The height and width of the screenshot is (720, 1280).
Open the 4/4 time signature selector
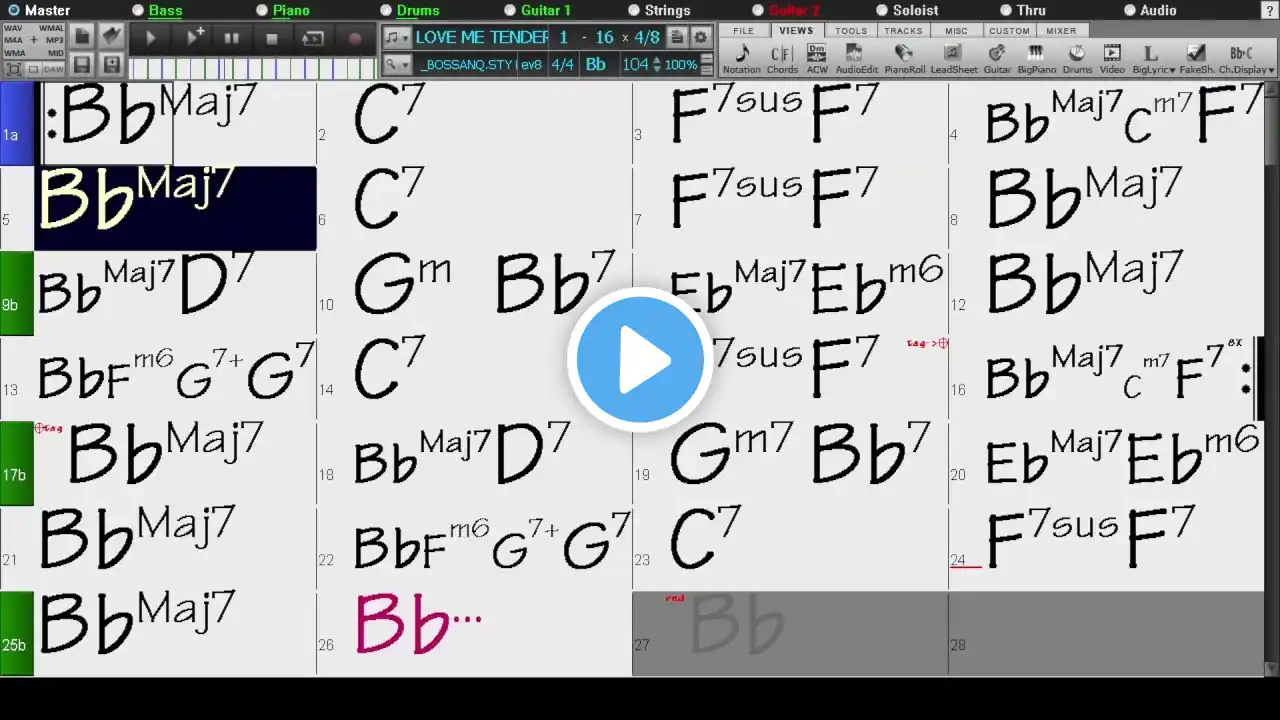[563, 65]
